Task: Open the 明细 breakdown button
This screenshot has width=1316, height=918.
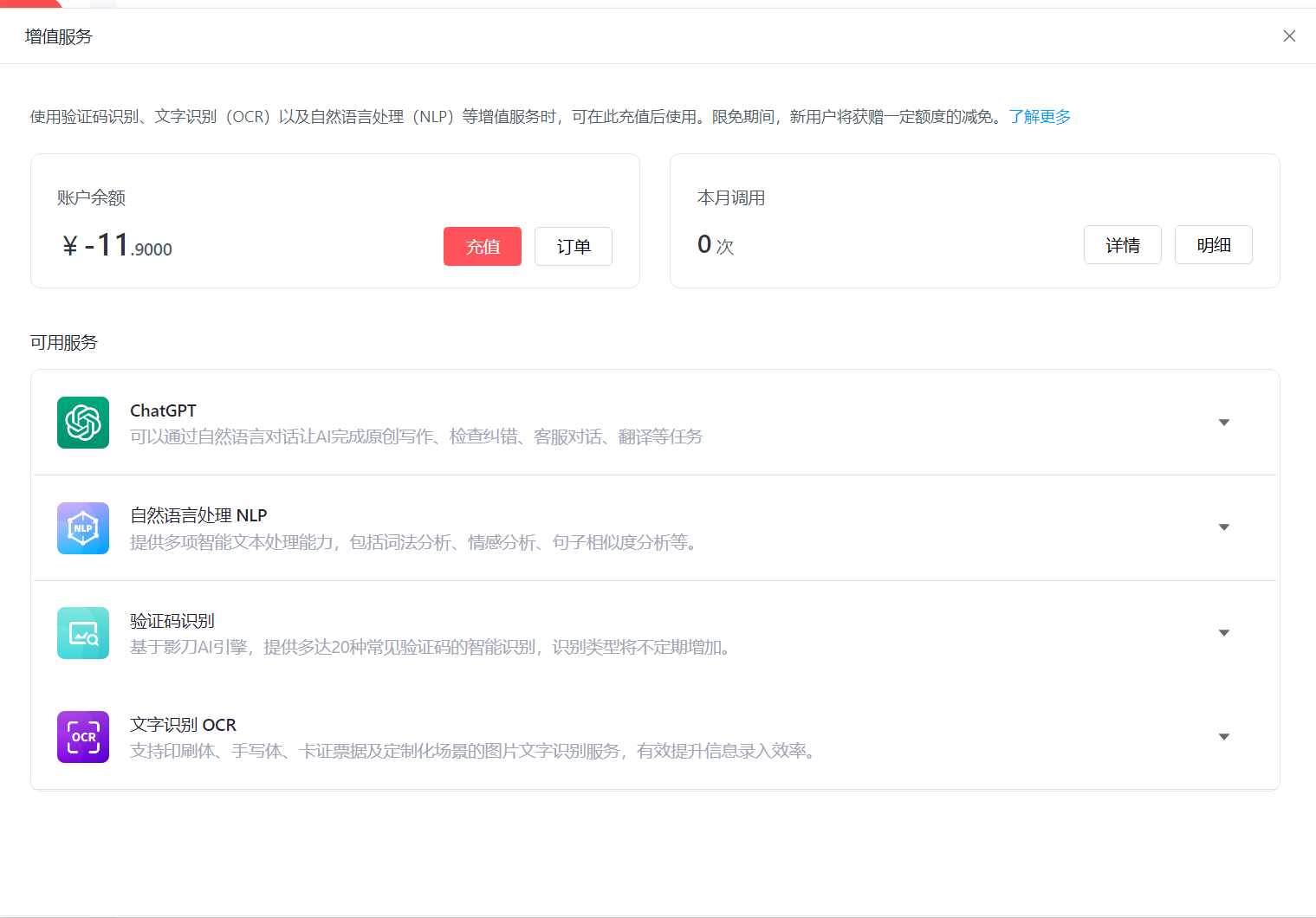Action: (x=1214, y=245)
